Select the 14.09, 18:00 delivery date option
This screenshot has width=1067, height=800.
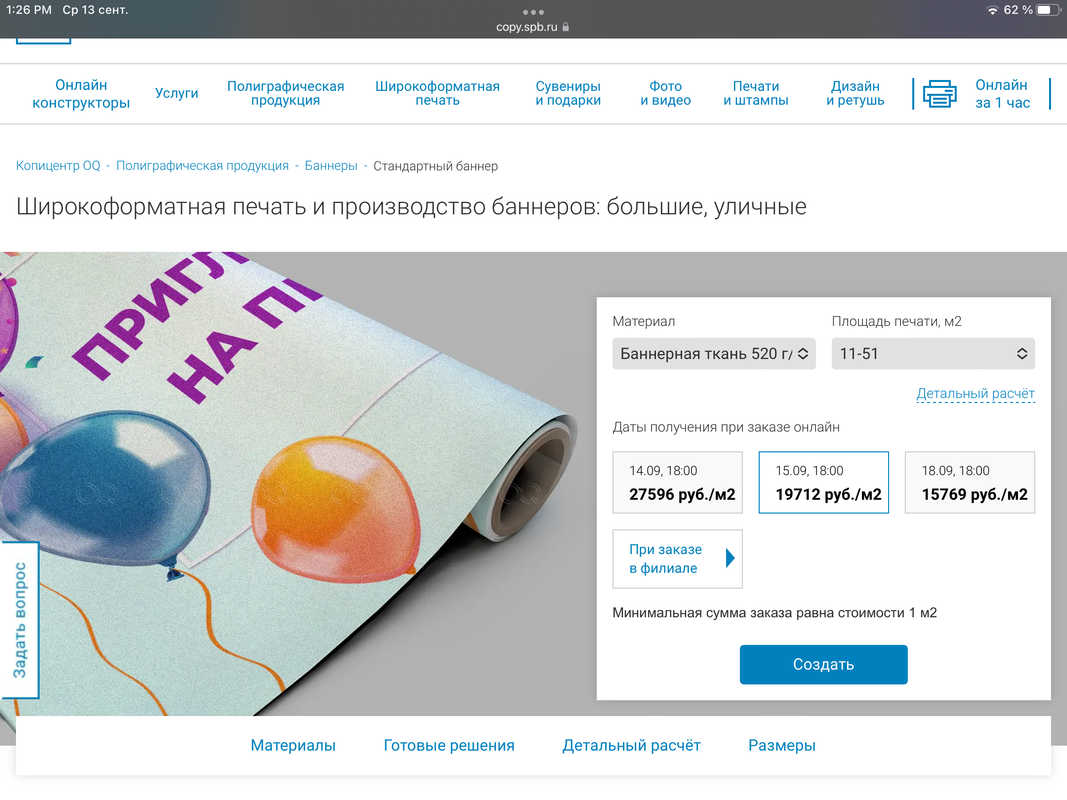tap(677, 482)
